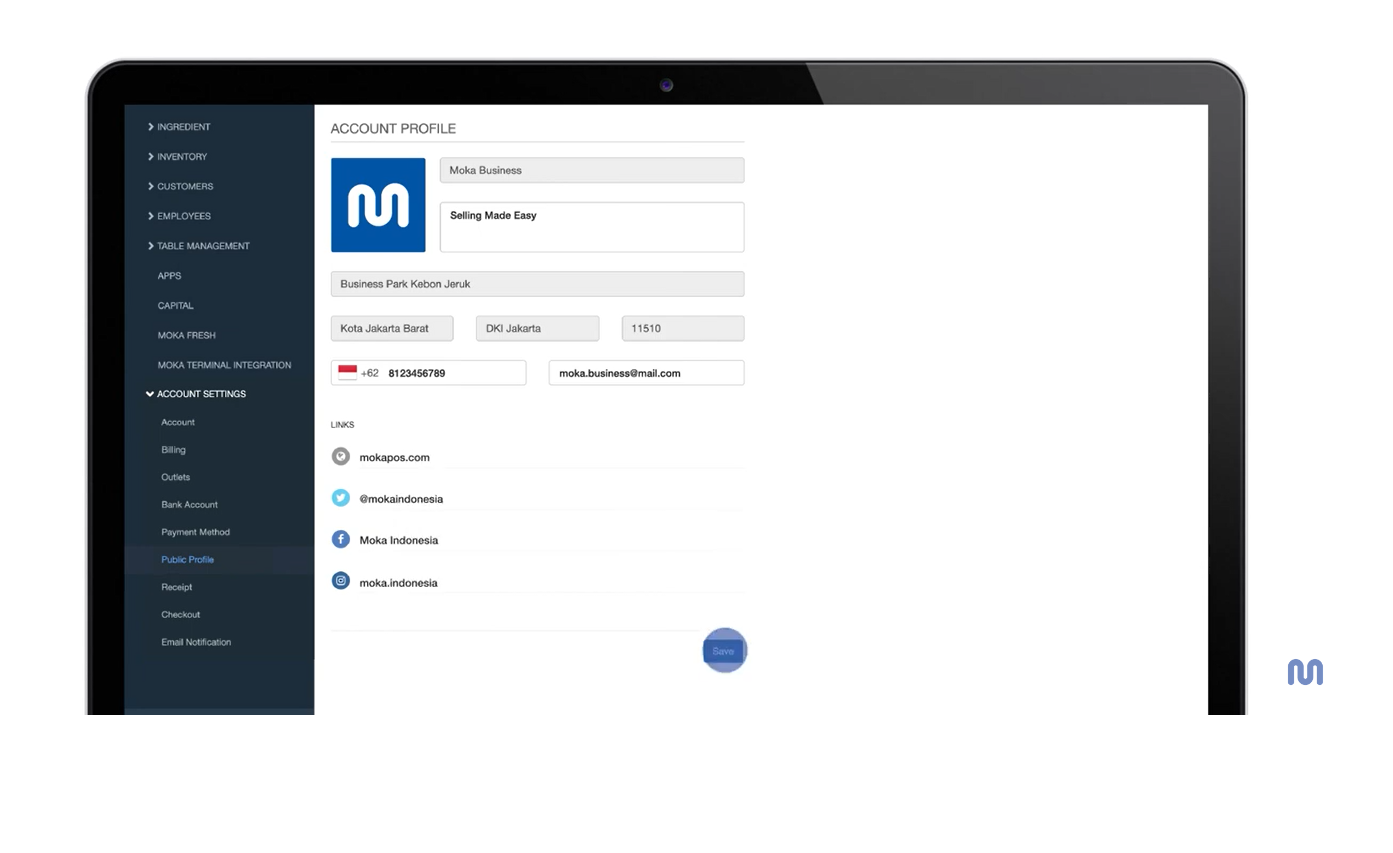Open Table Management in sidebar
1393x853 pixels.
coord(202,246)
